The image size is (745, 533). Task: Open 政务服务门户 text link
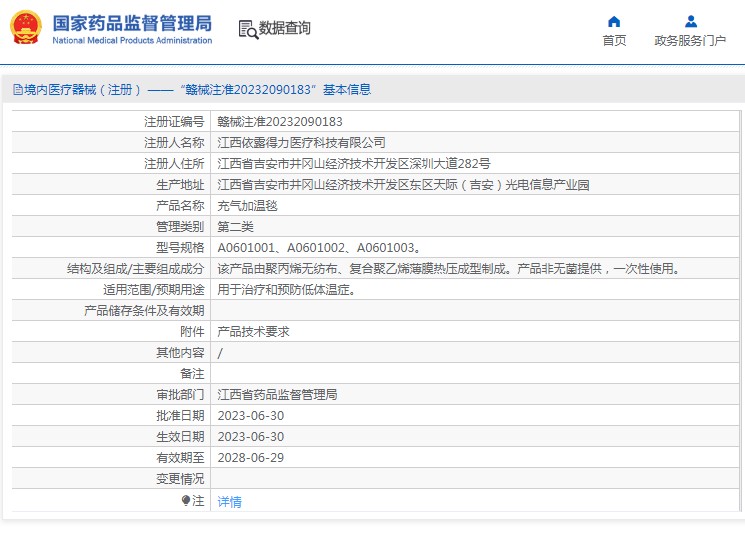(x=690, y=40)
